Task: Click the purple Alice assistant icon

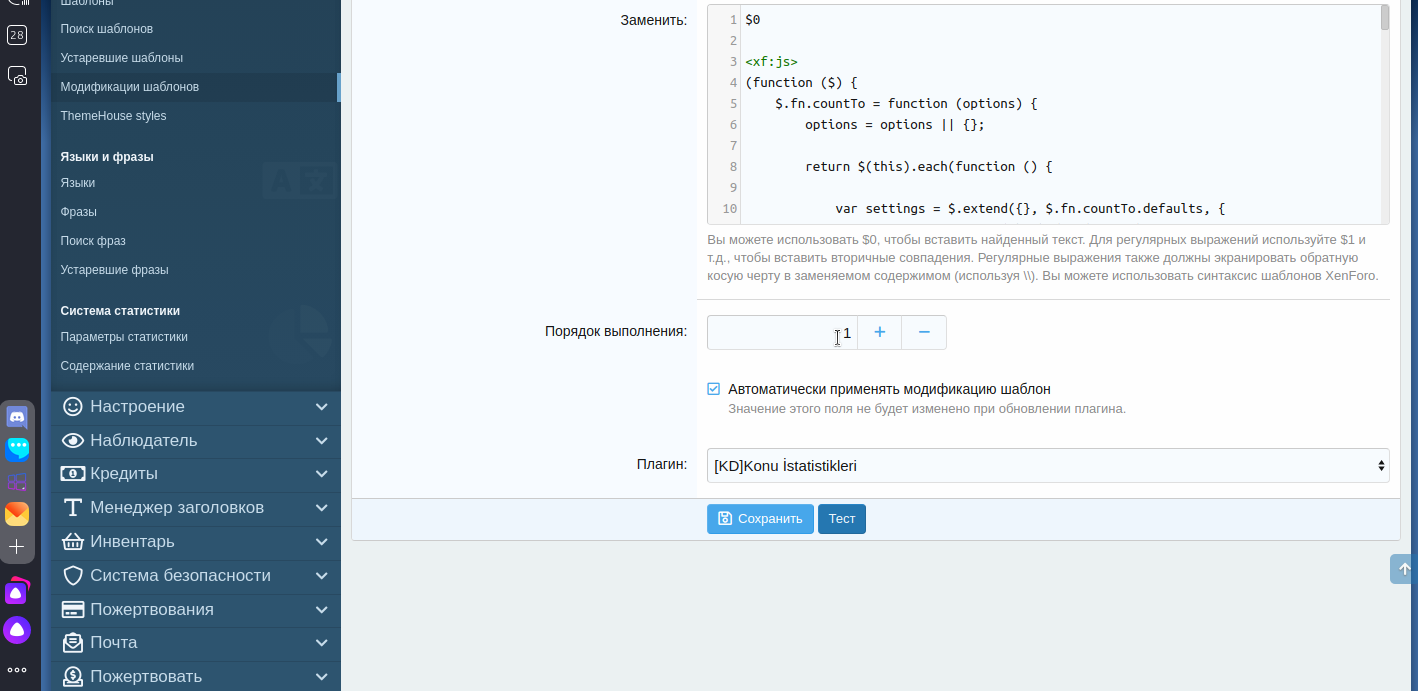Action: (x=17, y=630)
